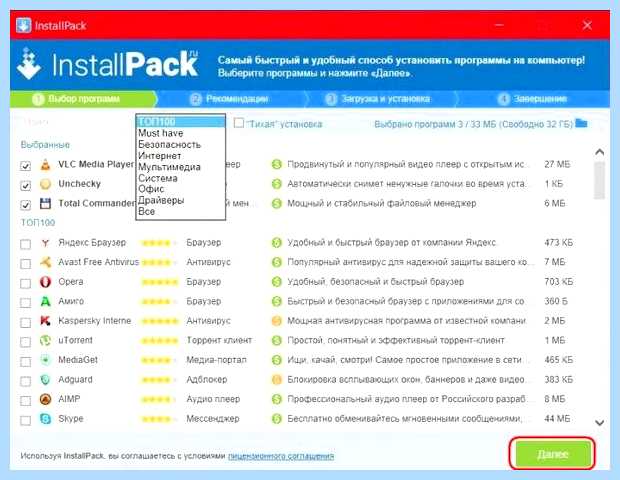Click the Check the Amigo checkbox
The width and height of the screenshot is (620, 480).
pos(25,303)
